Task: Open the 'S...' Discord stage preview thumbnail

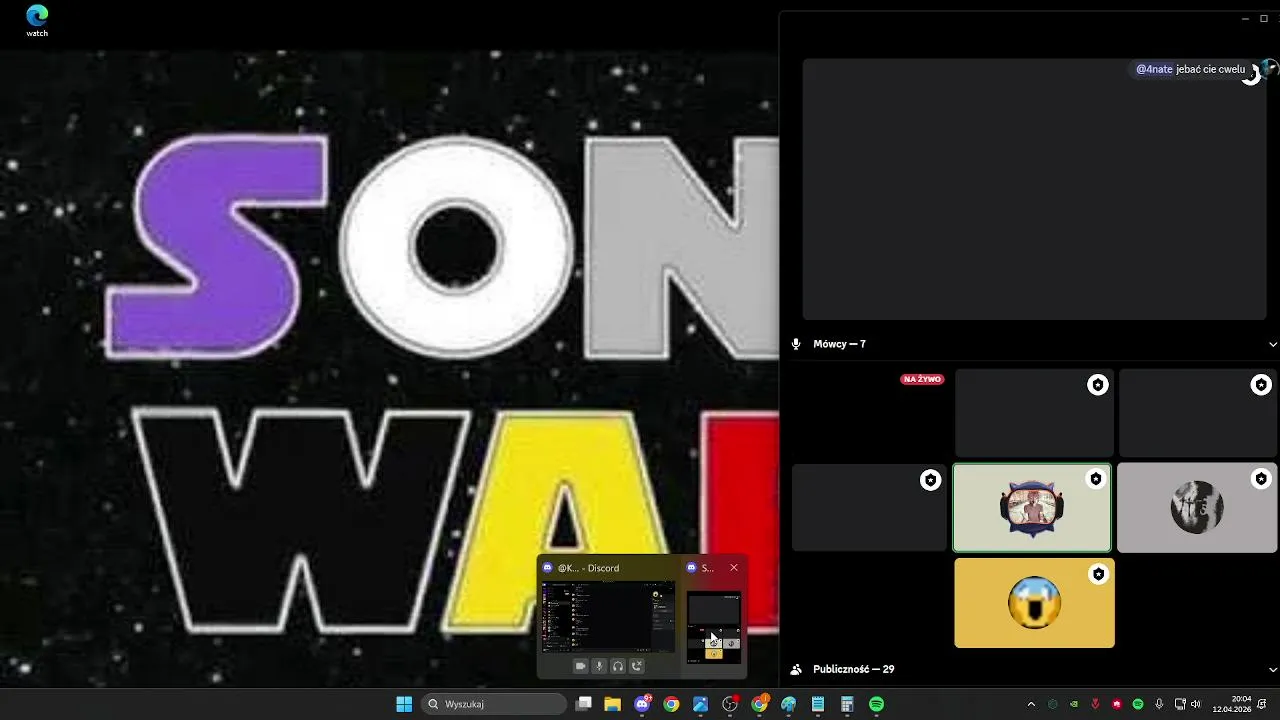Action: (714, 627)
